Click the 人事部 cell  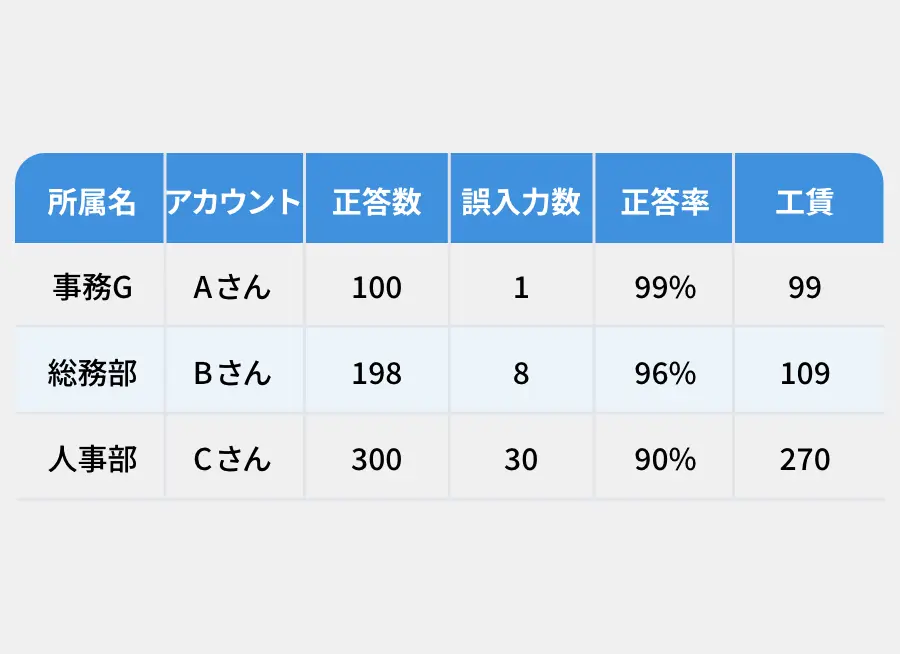coord(90,457)
